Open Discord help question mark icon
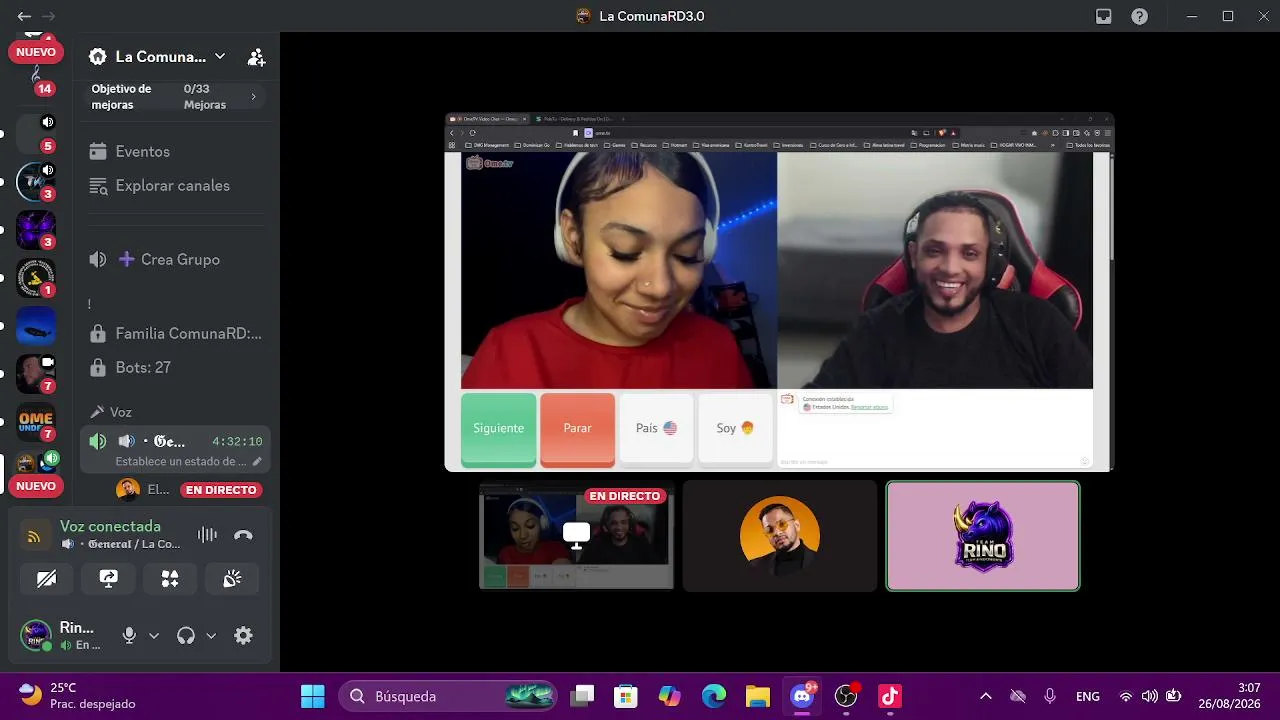Viewport: 1280px width, 720px height. tap(1139, 16)
